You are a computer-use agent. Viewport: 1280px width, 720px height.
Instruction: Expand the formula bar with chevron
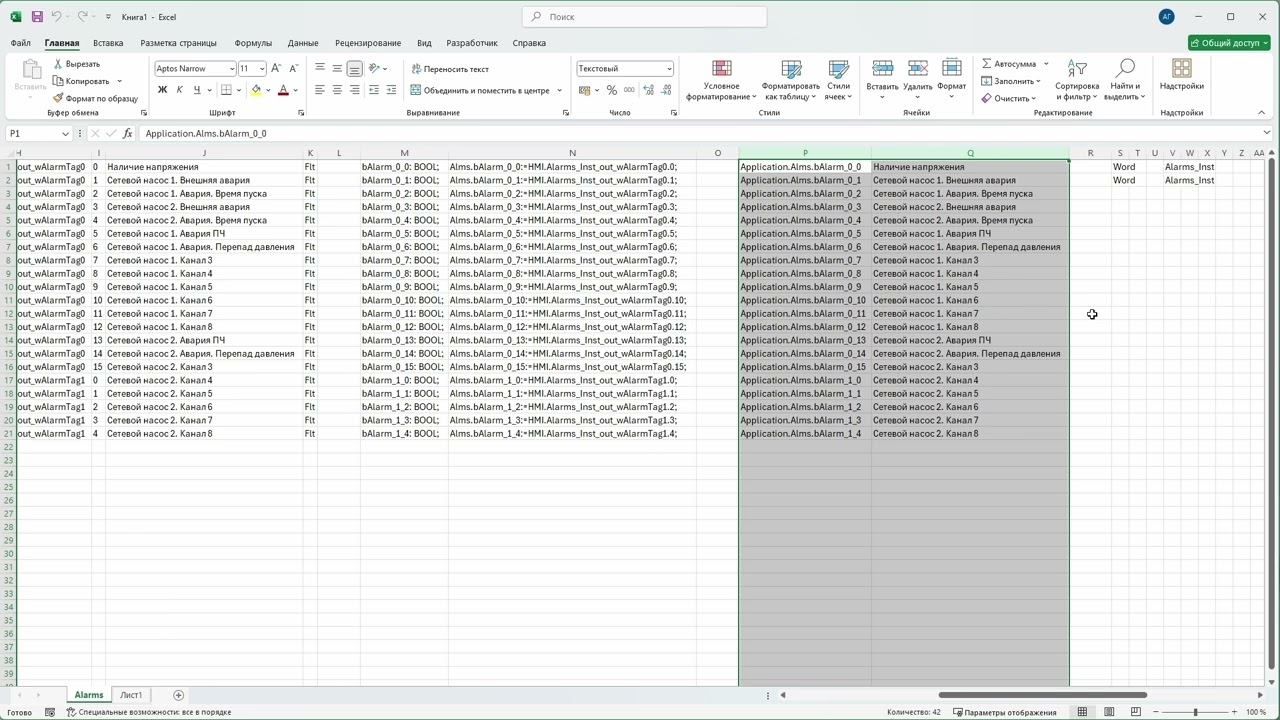(x=1267, y=133)
